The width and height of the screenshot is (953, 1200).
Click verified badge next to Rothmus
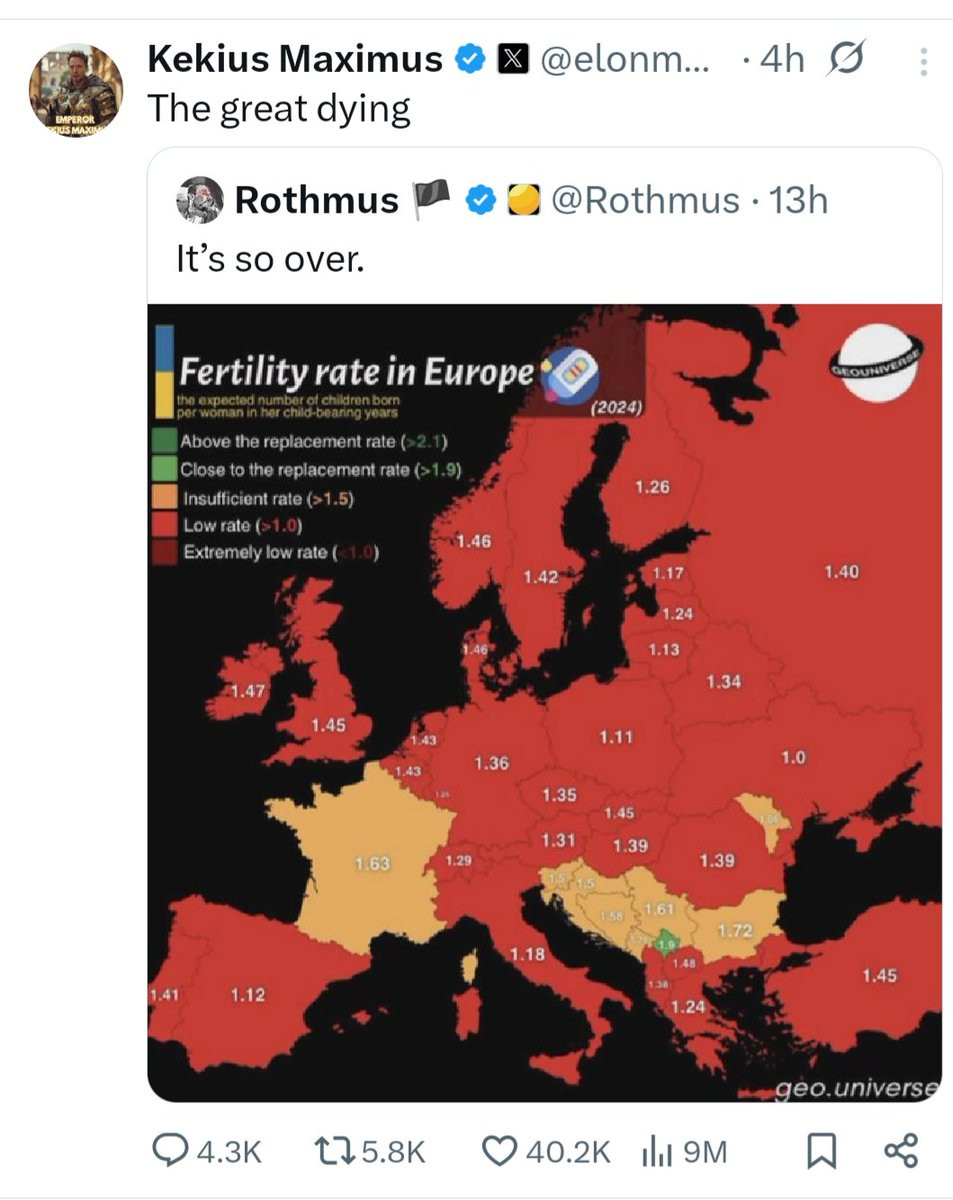coord(483,201)
